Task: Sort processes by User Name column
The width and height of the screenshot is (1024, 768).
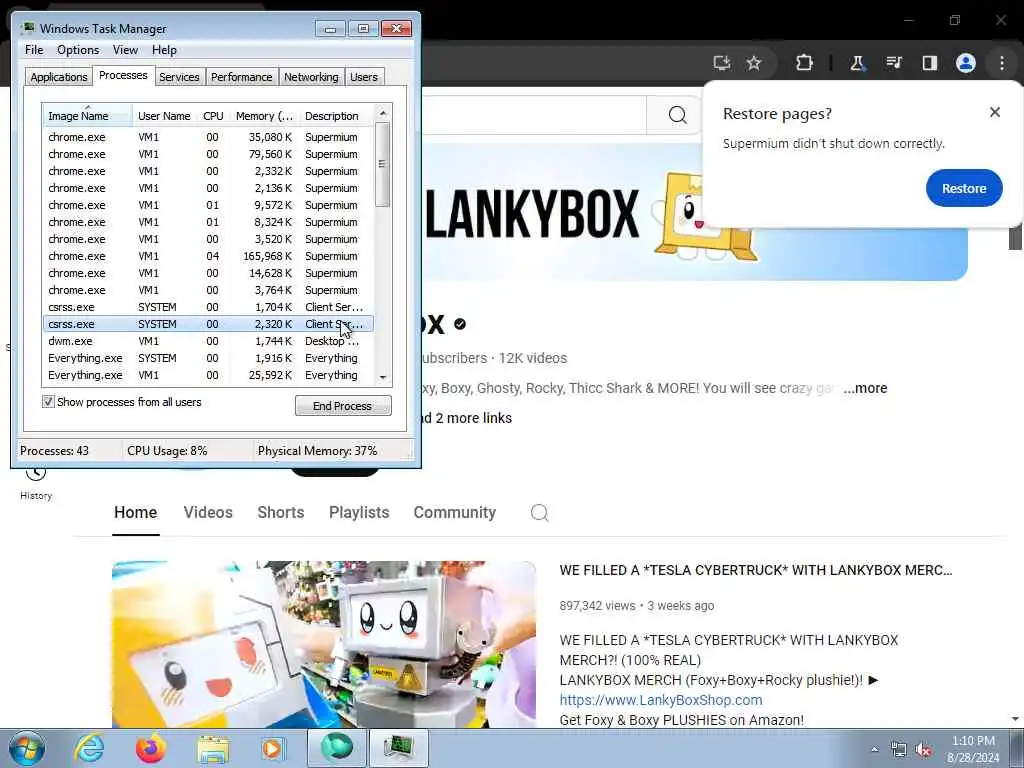Action: click(164, 116)
